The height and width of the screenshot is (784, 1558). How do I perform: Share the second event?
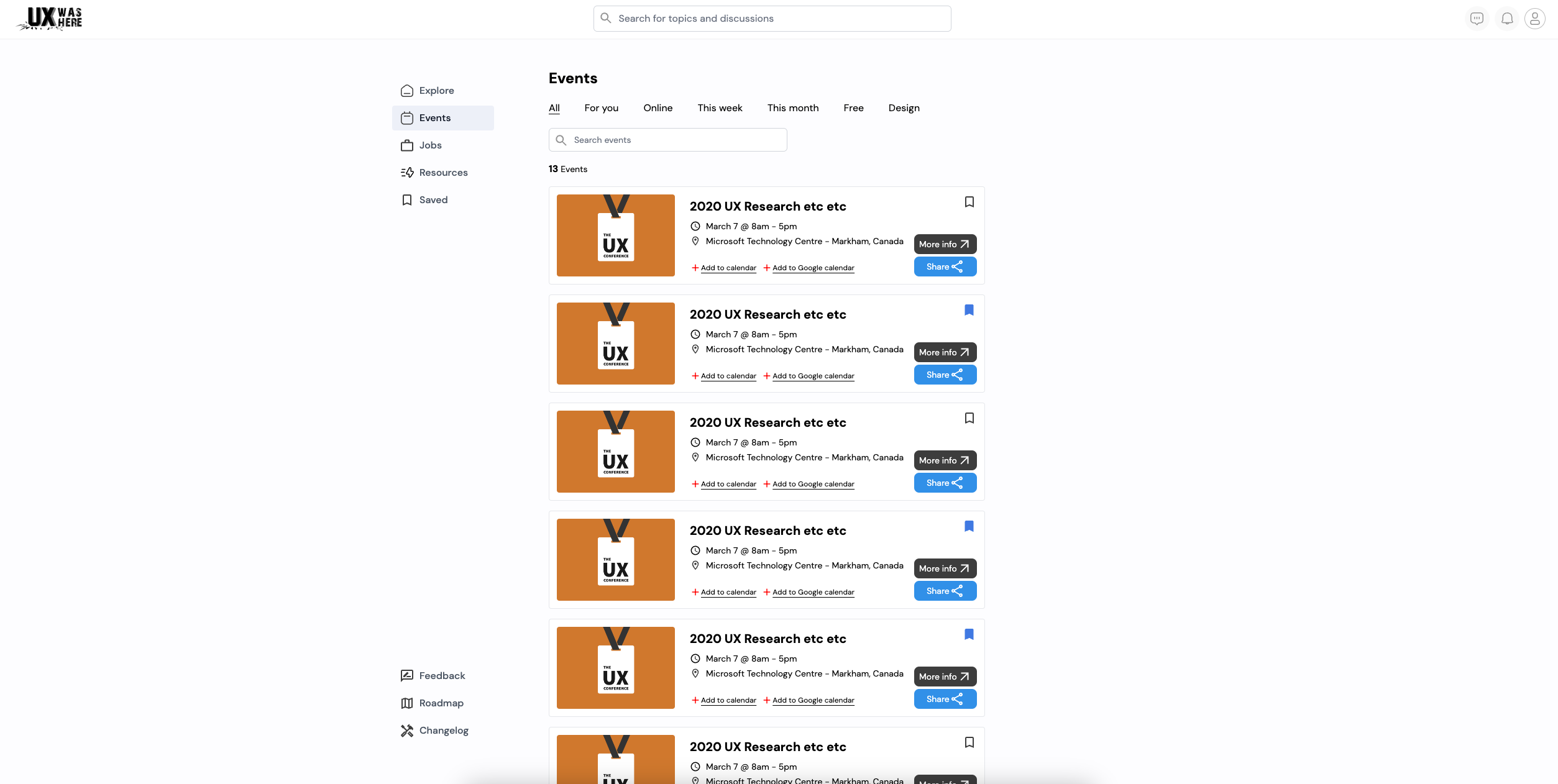(945, 375)
